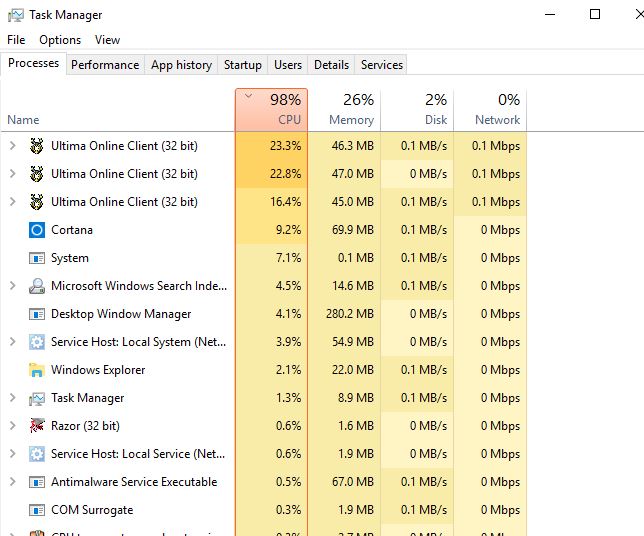Switch to the Details tab
Image resolution: width=644 pixels, height=536 pixels.
pos(331,65)
